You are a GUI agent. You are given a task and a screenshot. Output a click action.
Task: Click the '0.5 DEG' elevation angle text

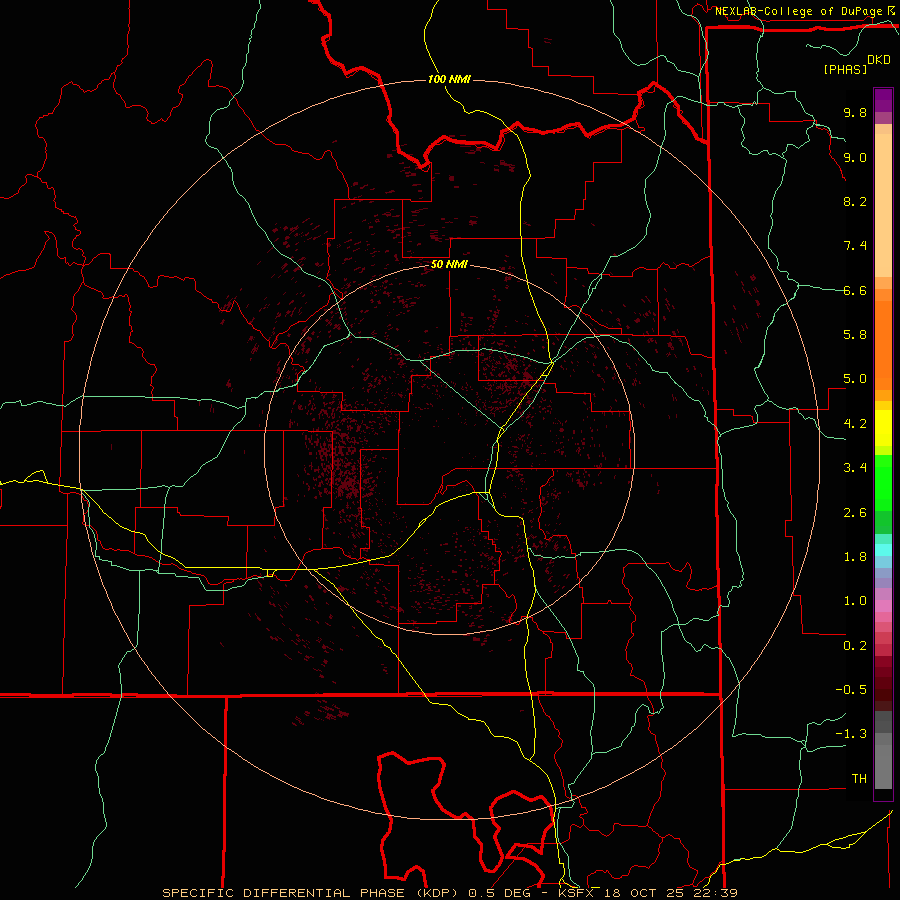coord(501,893)
